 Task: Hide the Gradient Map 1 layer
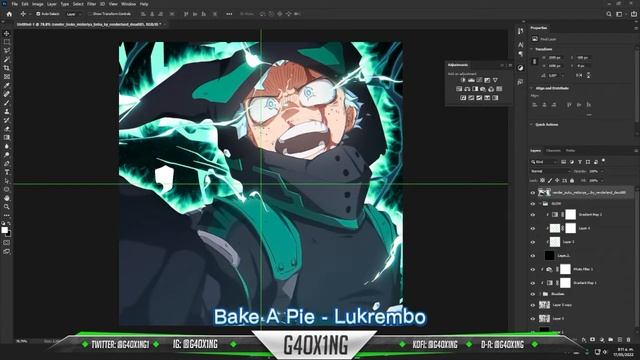(x=533, y=283)
